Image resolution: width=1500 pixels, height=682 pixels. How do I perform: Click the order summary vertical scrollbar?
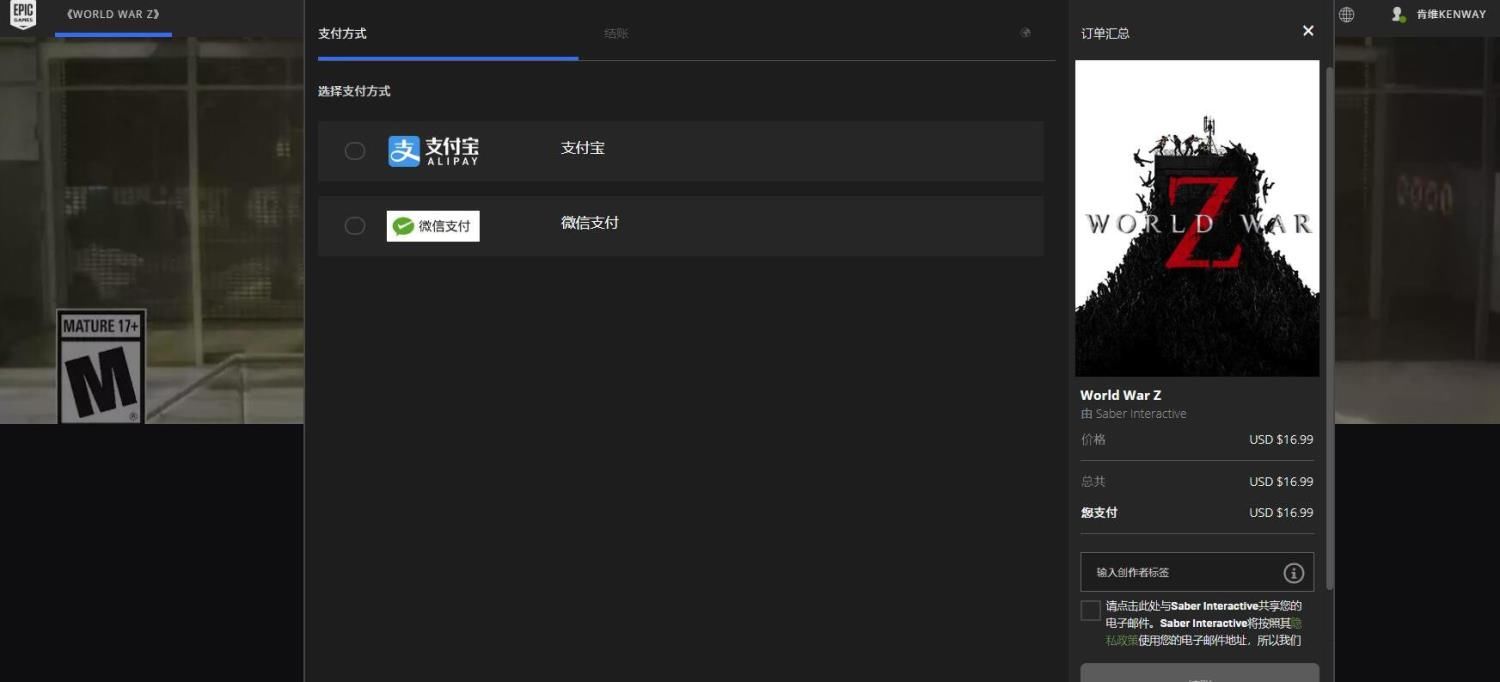pyautogui.click(x=1329, y=320)
